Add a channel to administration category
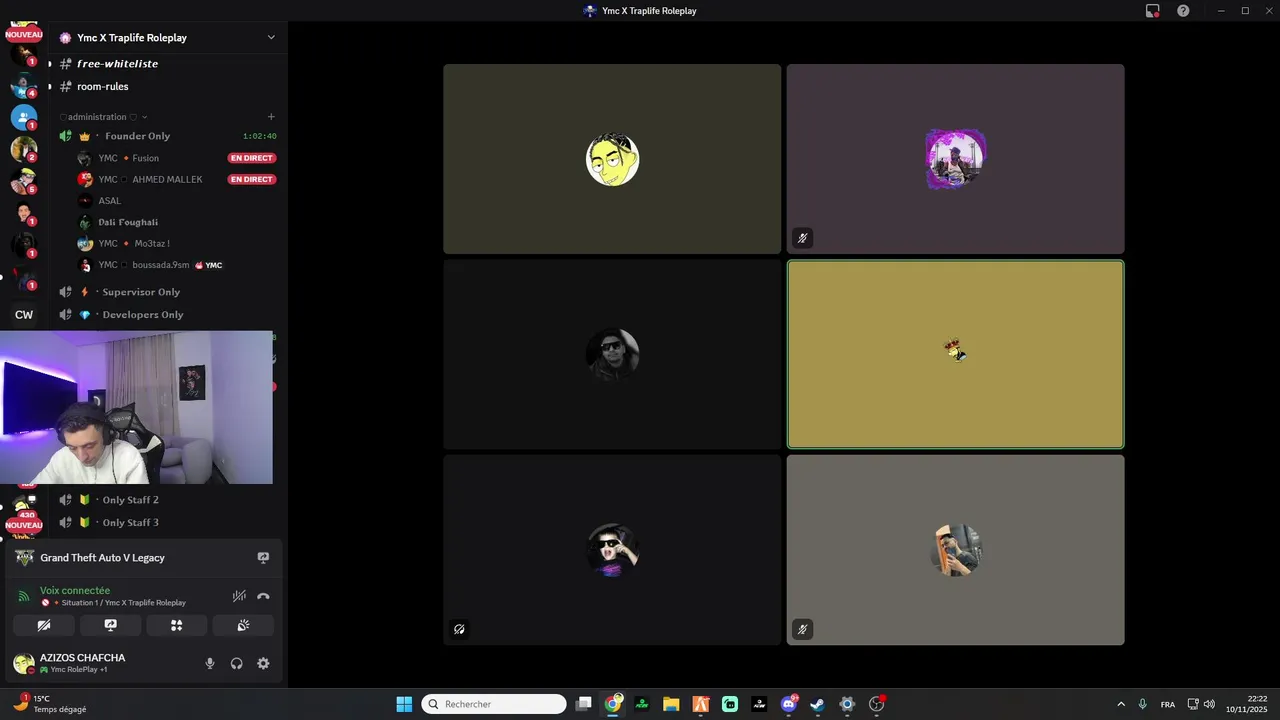The width and height of the screenshot is (1280, 720). click(271, 117)
